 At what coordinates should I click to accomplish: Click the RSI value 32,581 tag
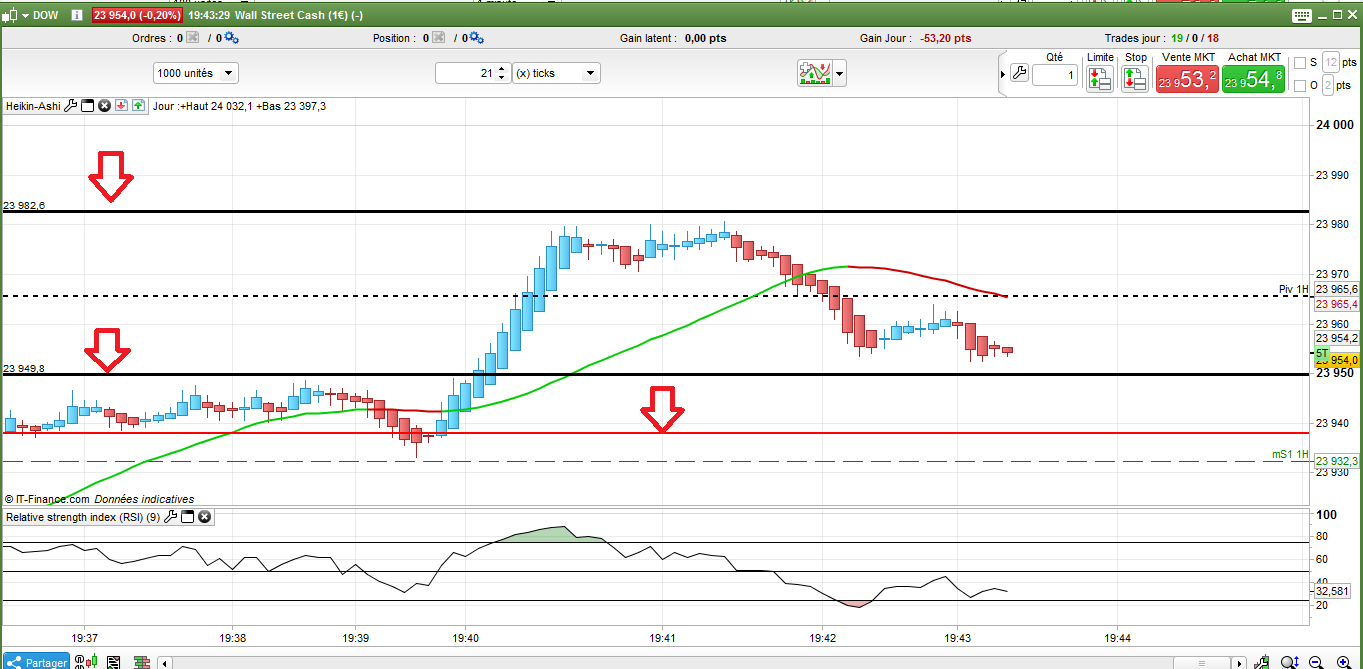[x=1335, y=591]
